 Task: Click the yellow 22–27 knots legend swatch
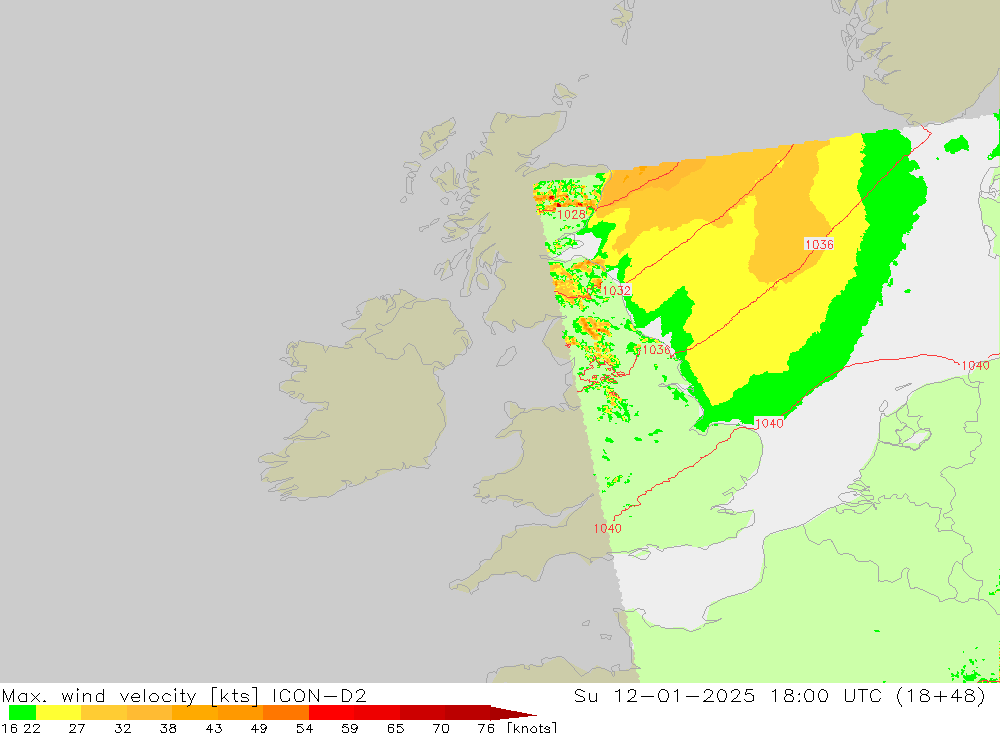pyautogui.click(x=59, y=713)
